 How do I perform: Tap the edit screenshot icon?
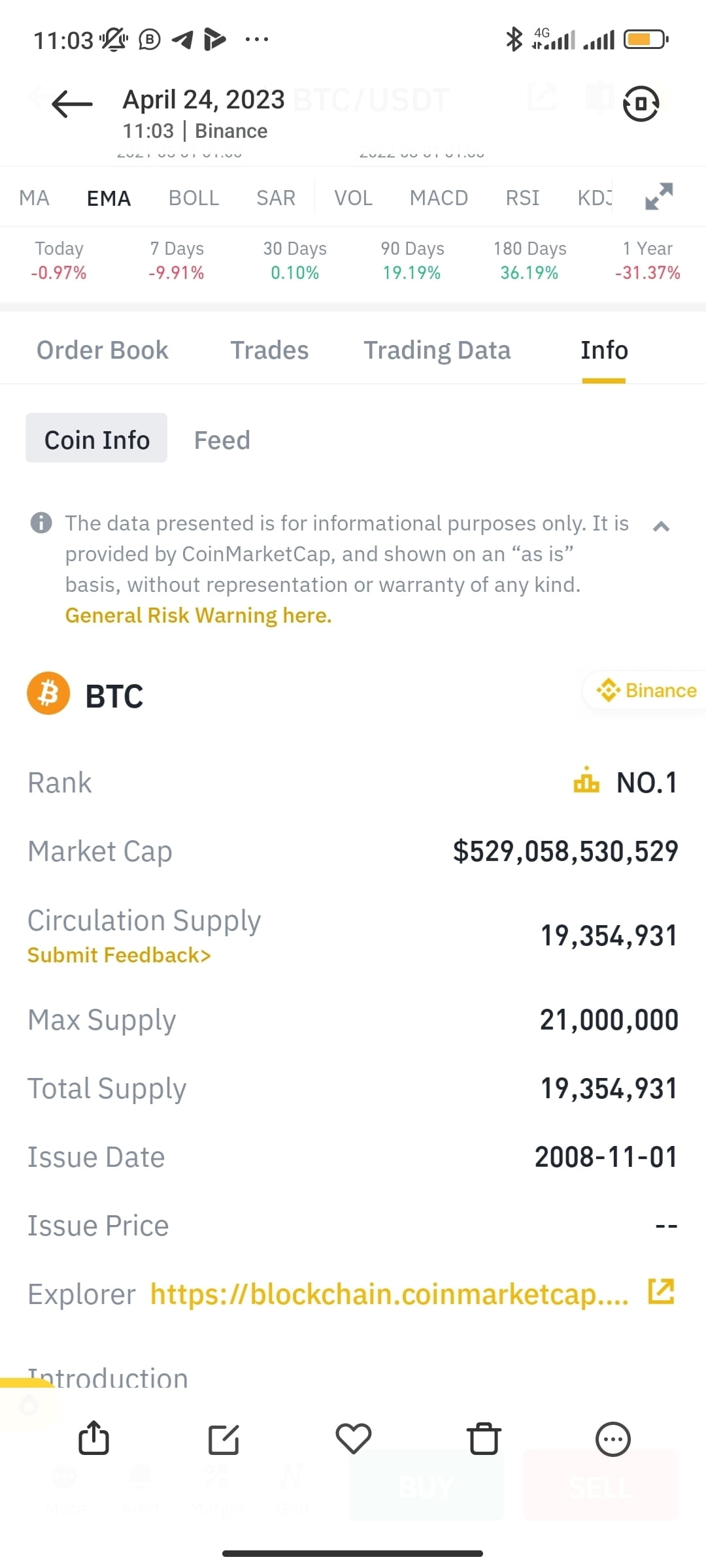tap(224, 1439)
